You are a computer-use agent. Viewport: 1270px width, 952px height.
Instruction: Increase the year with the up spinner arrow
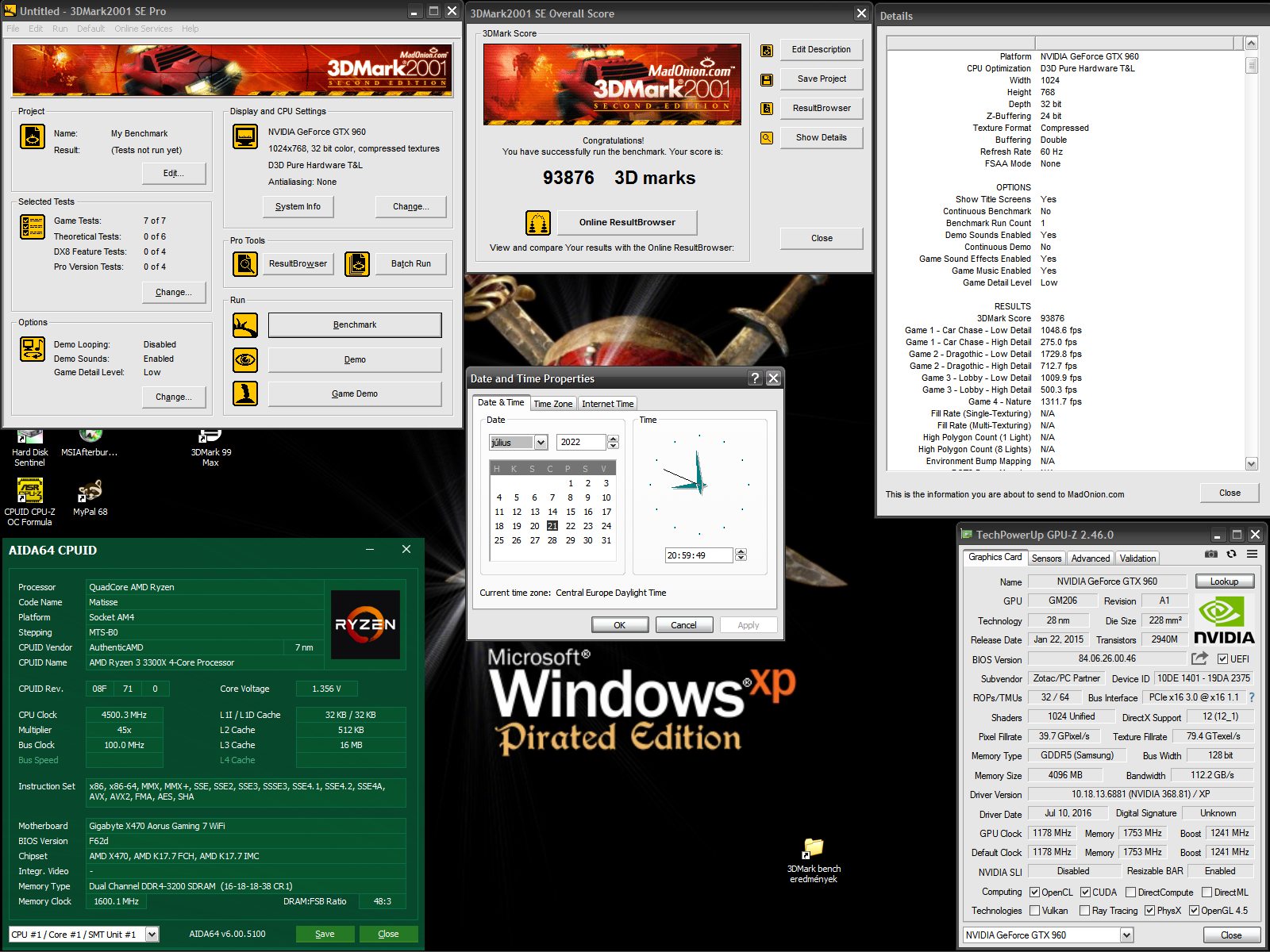613,439
